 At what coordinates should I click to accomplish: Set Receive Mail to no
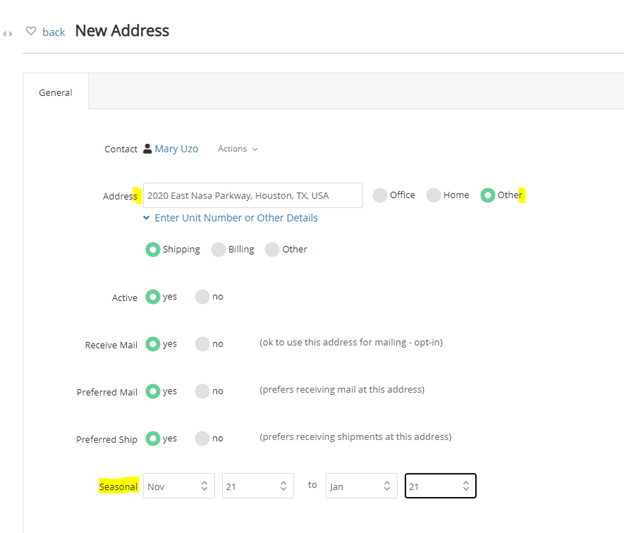202,344
